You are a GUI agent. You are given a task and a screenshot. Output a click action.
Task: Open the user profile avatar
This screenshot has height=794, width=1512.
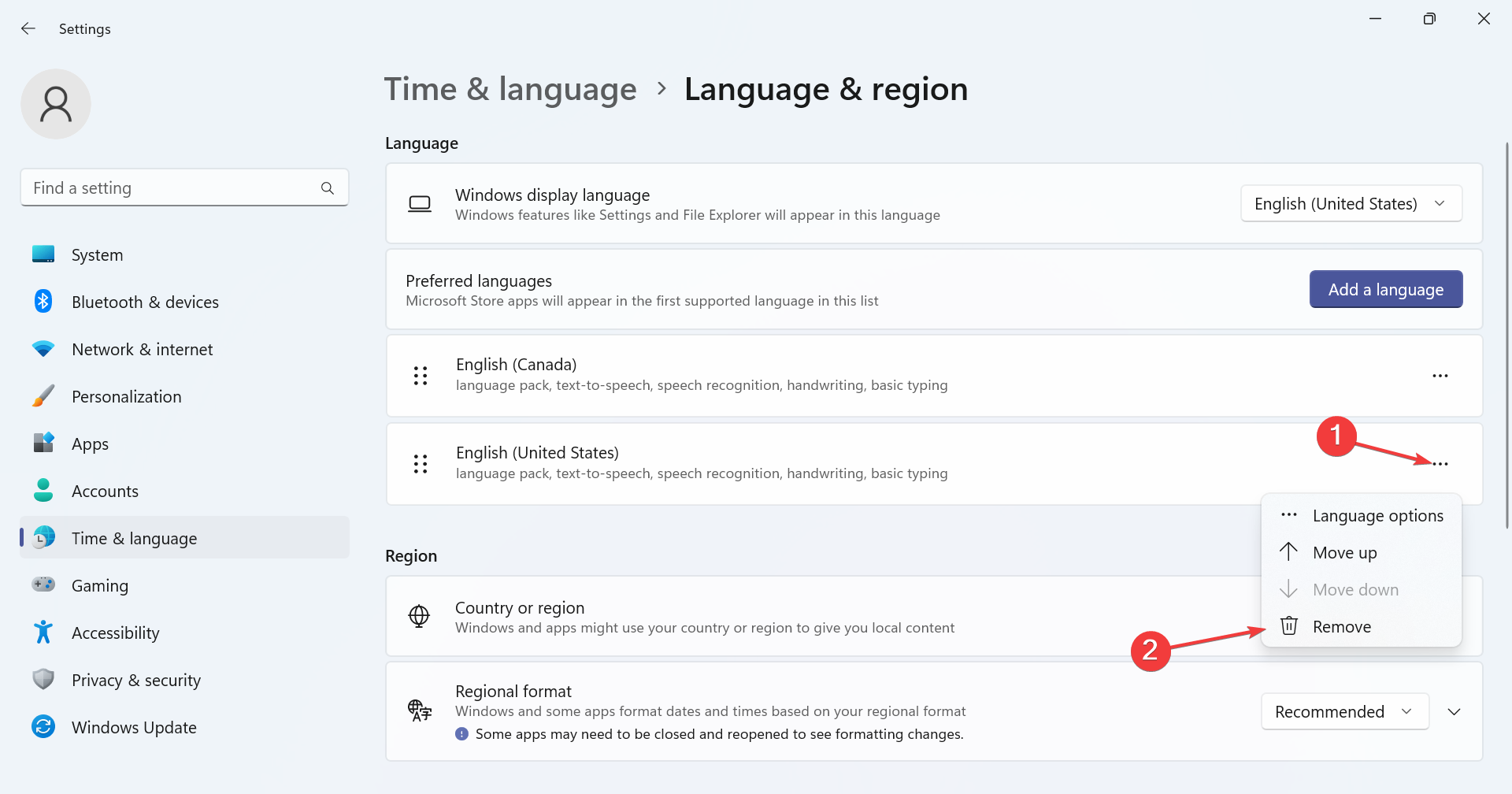coord(56,104)
